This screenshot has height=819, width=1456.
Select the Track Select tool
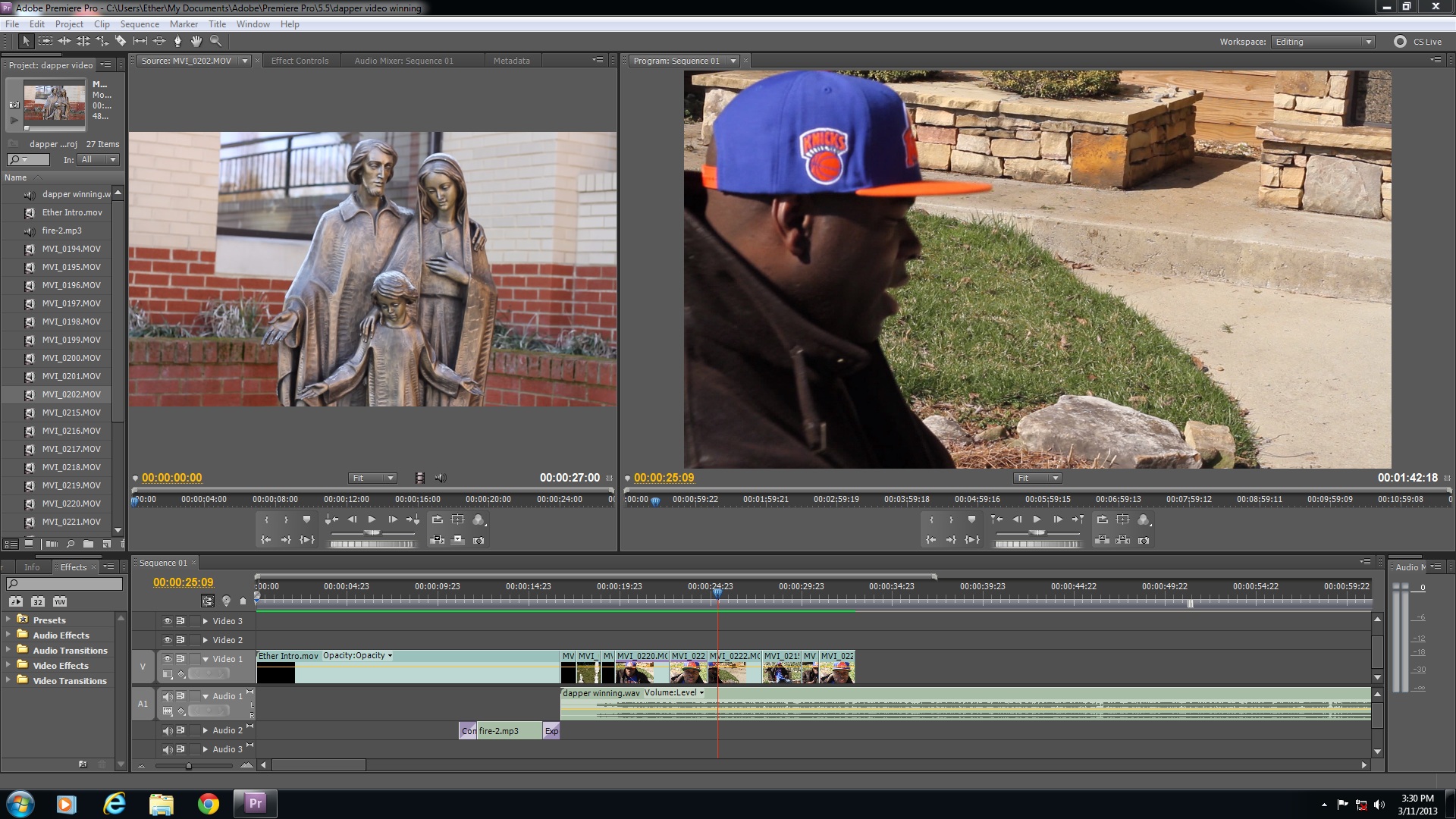click(45, 41)
